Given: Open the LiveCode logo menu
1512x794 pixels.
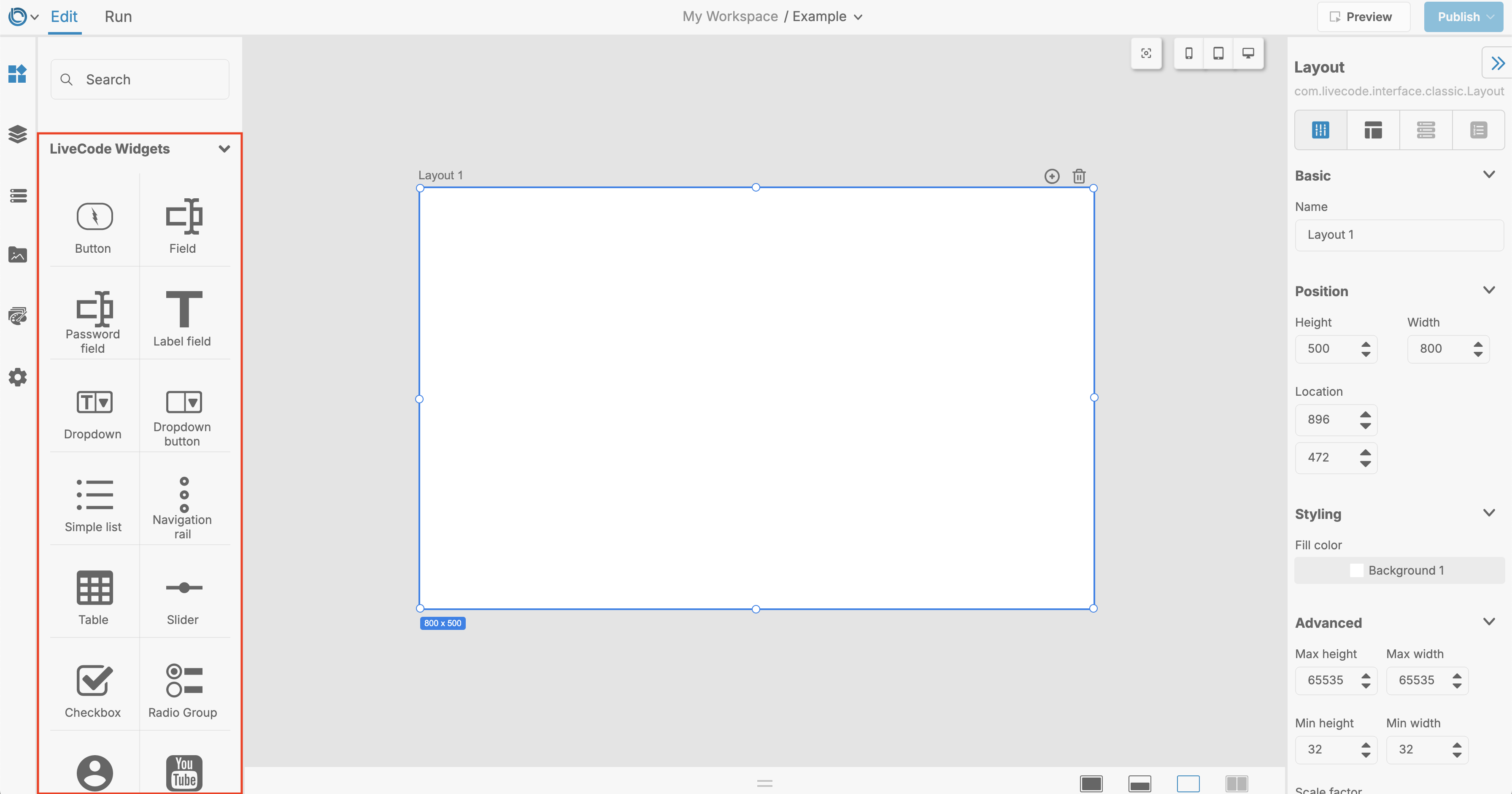Looking at the screenshot, I should click(24, 16).
